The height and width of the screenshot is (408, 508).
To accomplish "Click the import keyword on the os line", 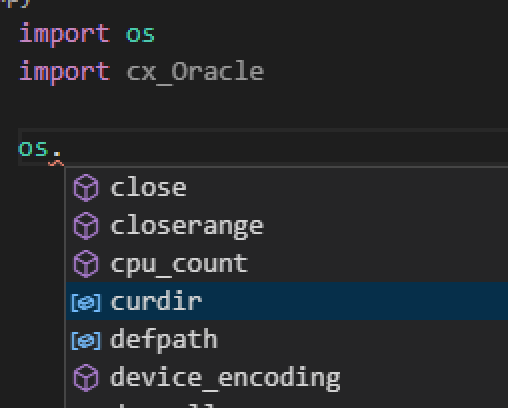I will (65, 35).
